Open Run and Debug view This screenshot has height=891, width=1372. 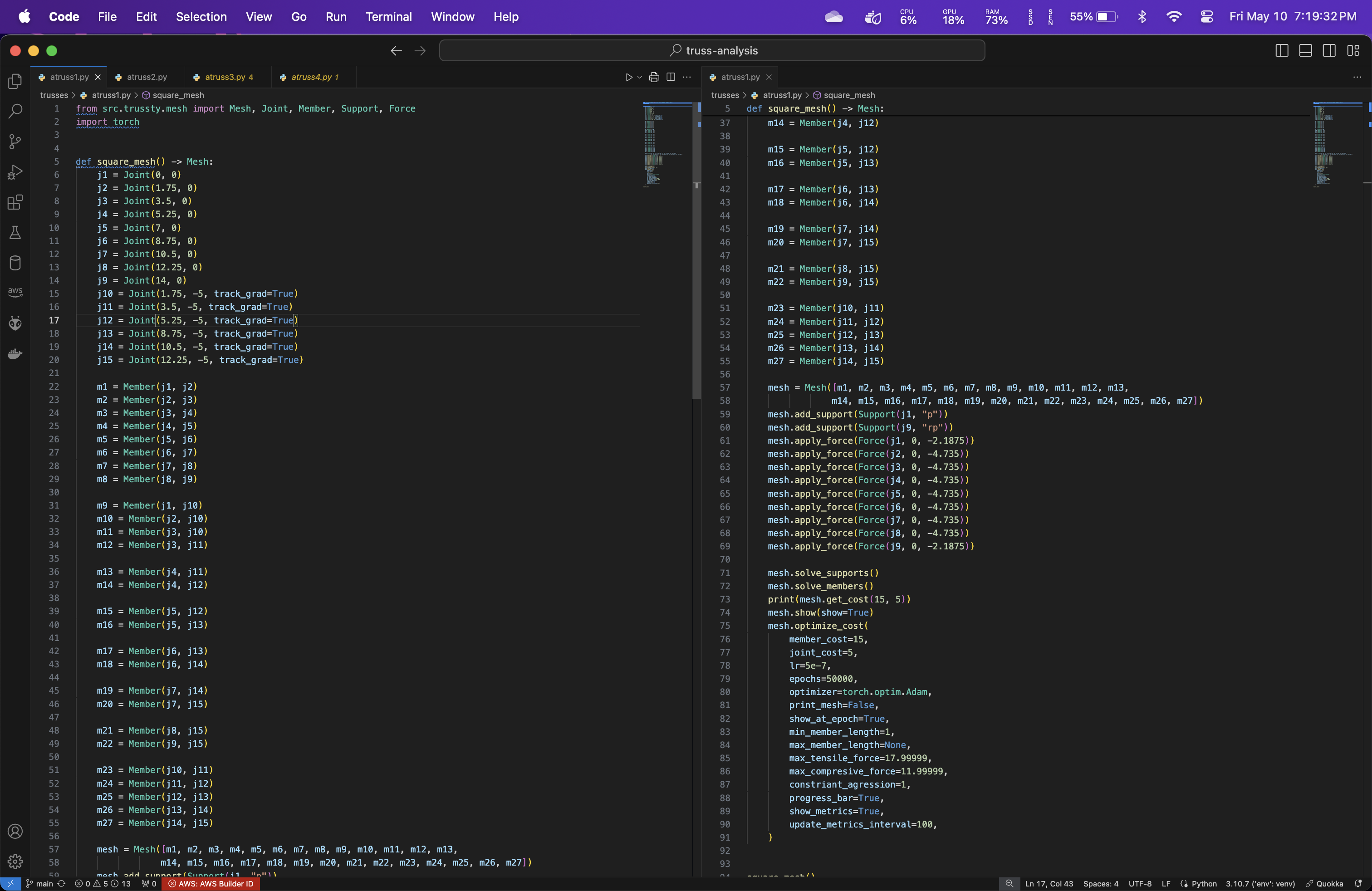pos(15,172)
